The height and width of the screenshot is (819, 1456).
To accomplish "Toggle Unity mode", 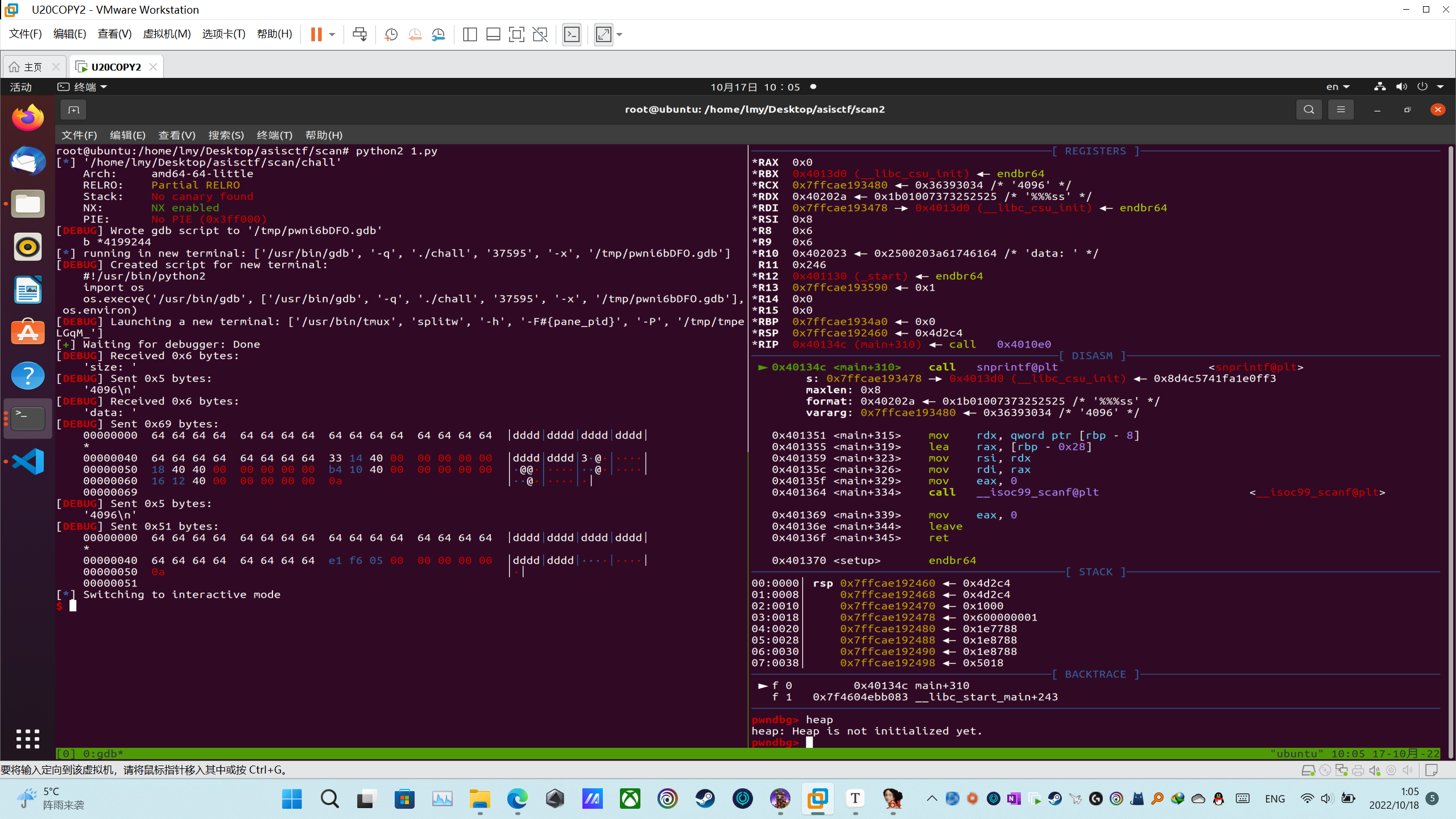I will (x=540, y=34).
